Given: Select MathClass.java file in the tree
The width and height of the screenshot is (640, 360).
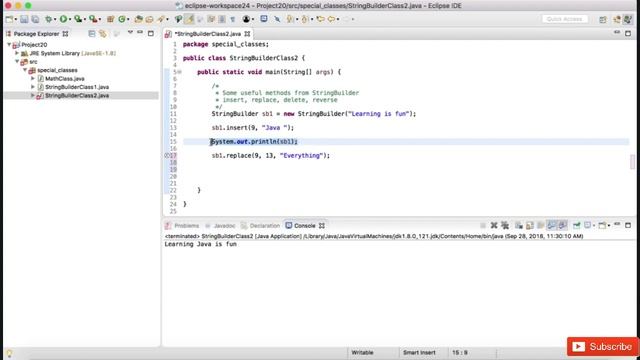Looking at the screenshot, I should click(x=64, y=78).
